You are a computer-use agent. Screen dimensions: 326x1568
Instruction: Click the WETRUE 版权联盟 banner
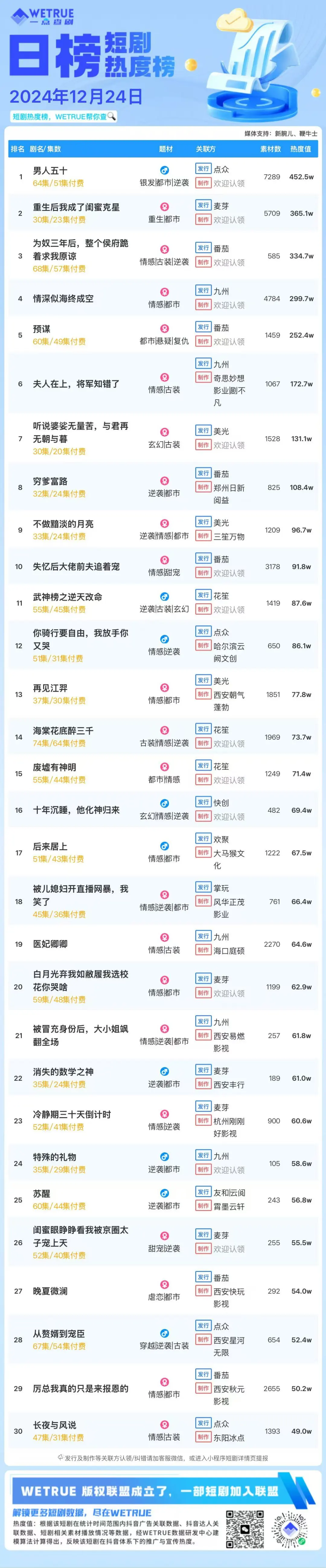[x=163, y=1491]
